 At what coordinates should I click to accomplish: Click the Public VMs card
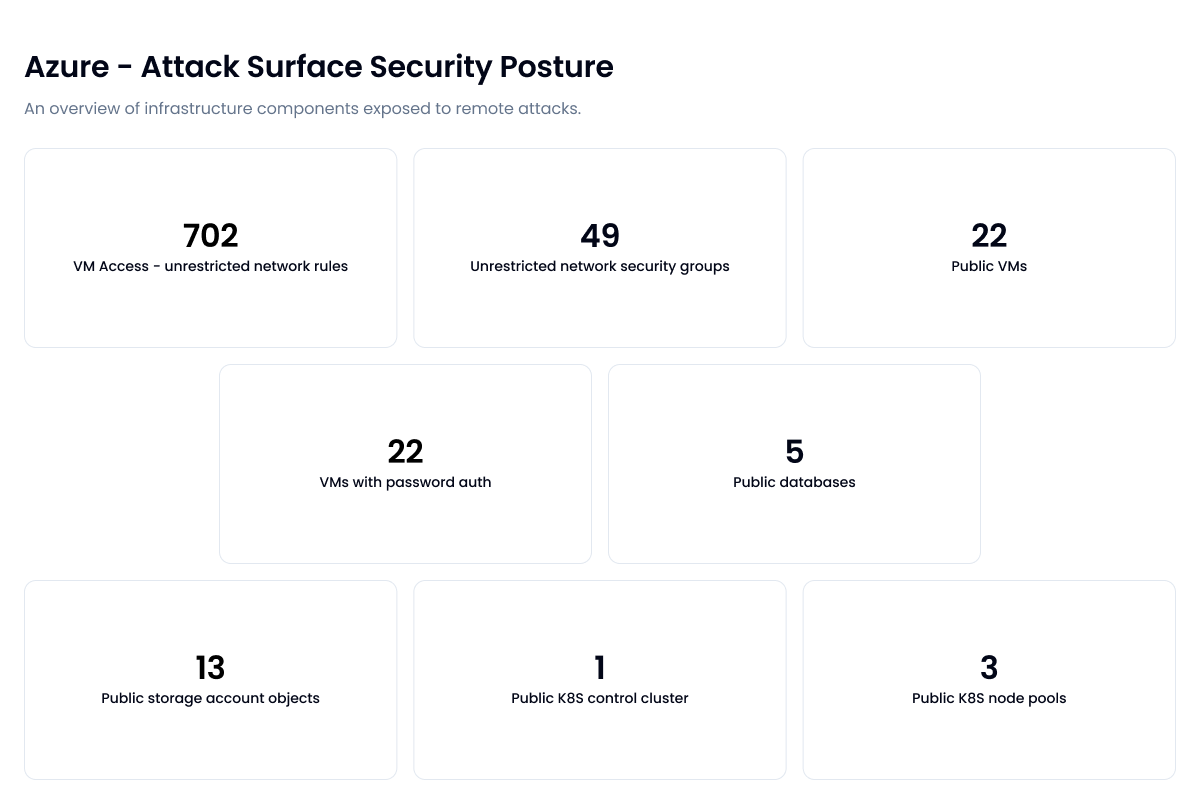[x=989, y=247]
